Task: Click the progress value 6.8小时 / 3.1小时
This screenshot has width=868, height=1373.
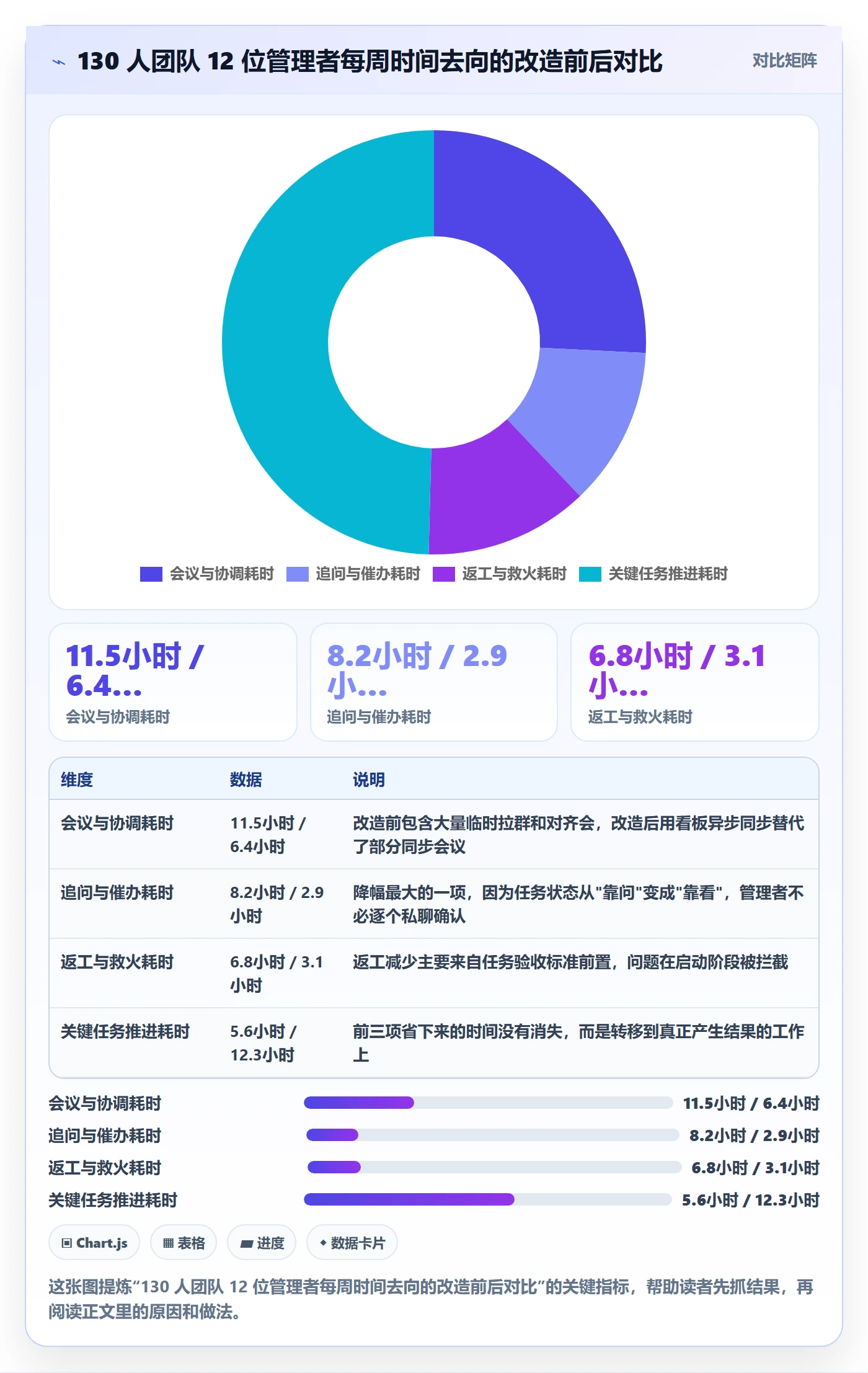Action: 756,1168
